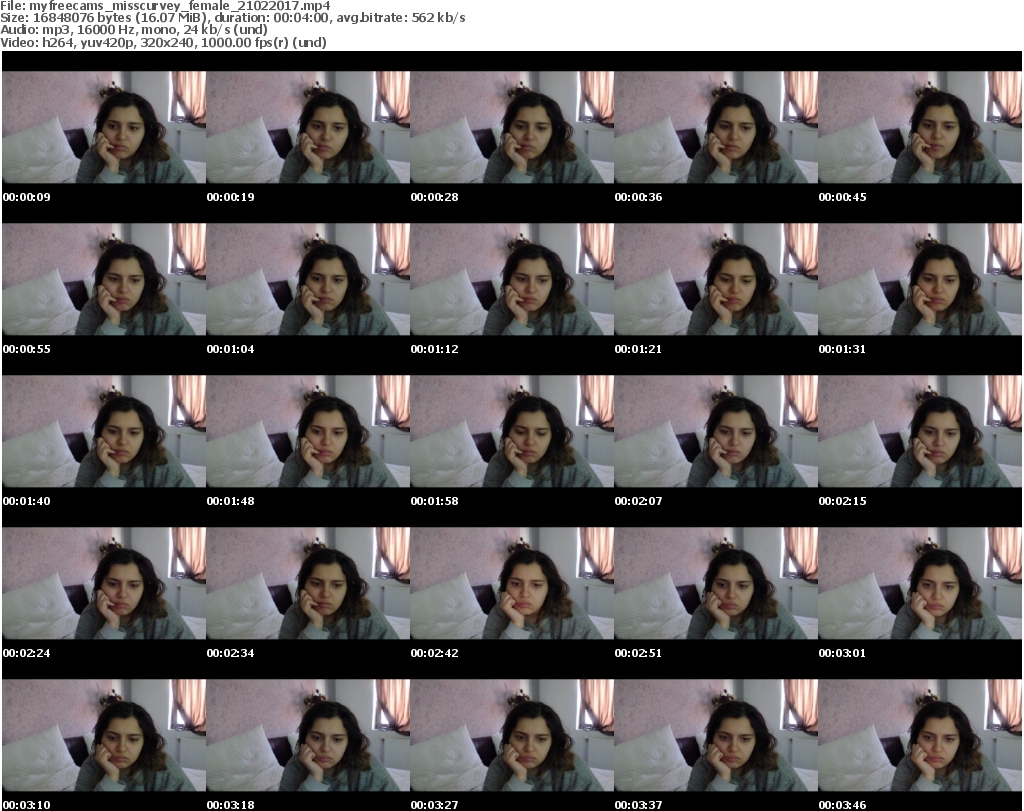1024x811 pixels.
Task: Select the thumbnail frame at 00:01:58
Action: click(512, 432)
